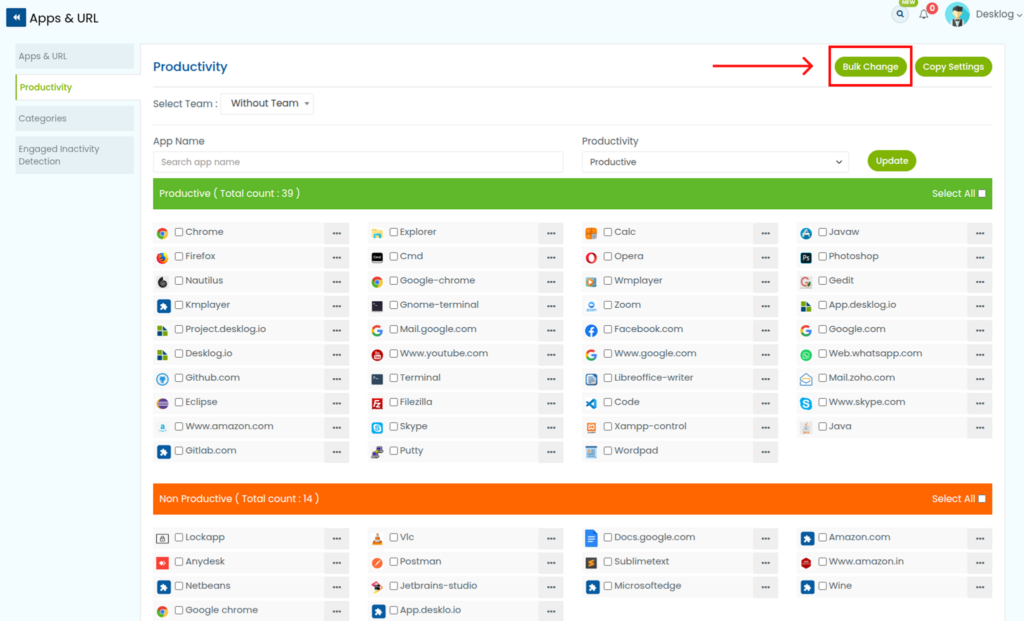Click the Vlc cone icon
1024x621 pixels.
coord(377,538)
